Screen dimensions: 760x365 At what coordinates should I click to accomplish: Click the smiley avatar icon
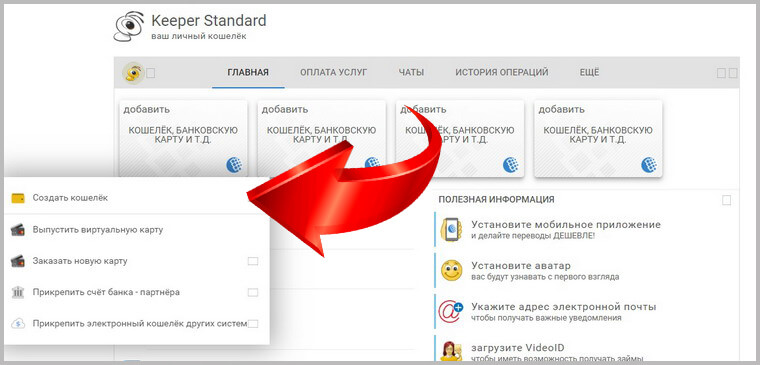[x=451, y=271]
